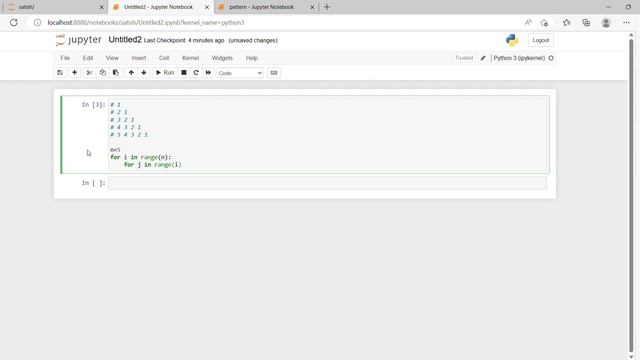The width and height of the screenshot is (640, 360).
Task: Open the File menu
Action: (x=65, y=58)
